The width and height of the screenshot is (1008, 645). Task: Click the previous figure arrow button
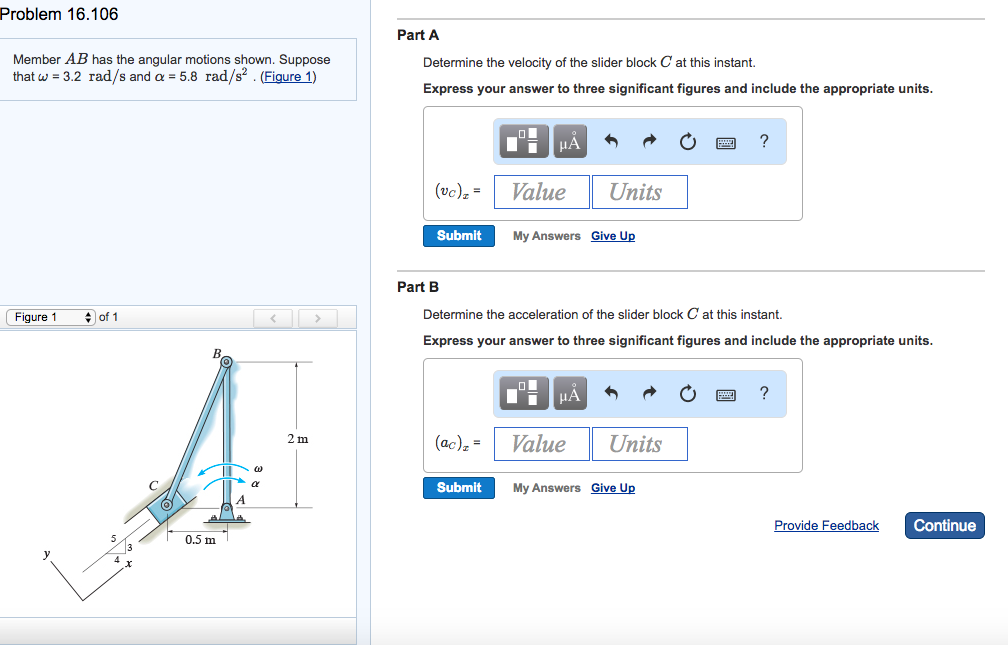tap(273, 317)
